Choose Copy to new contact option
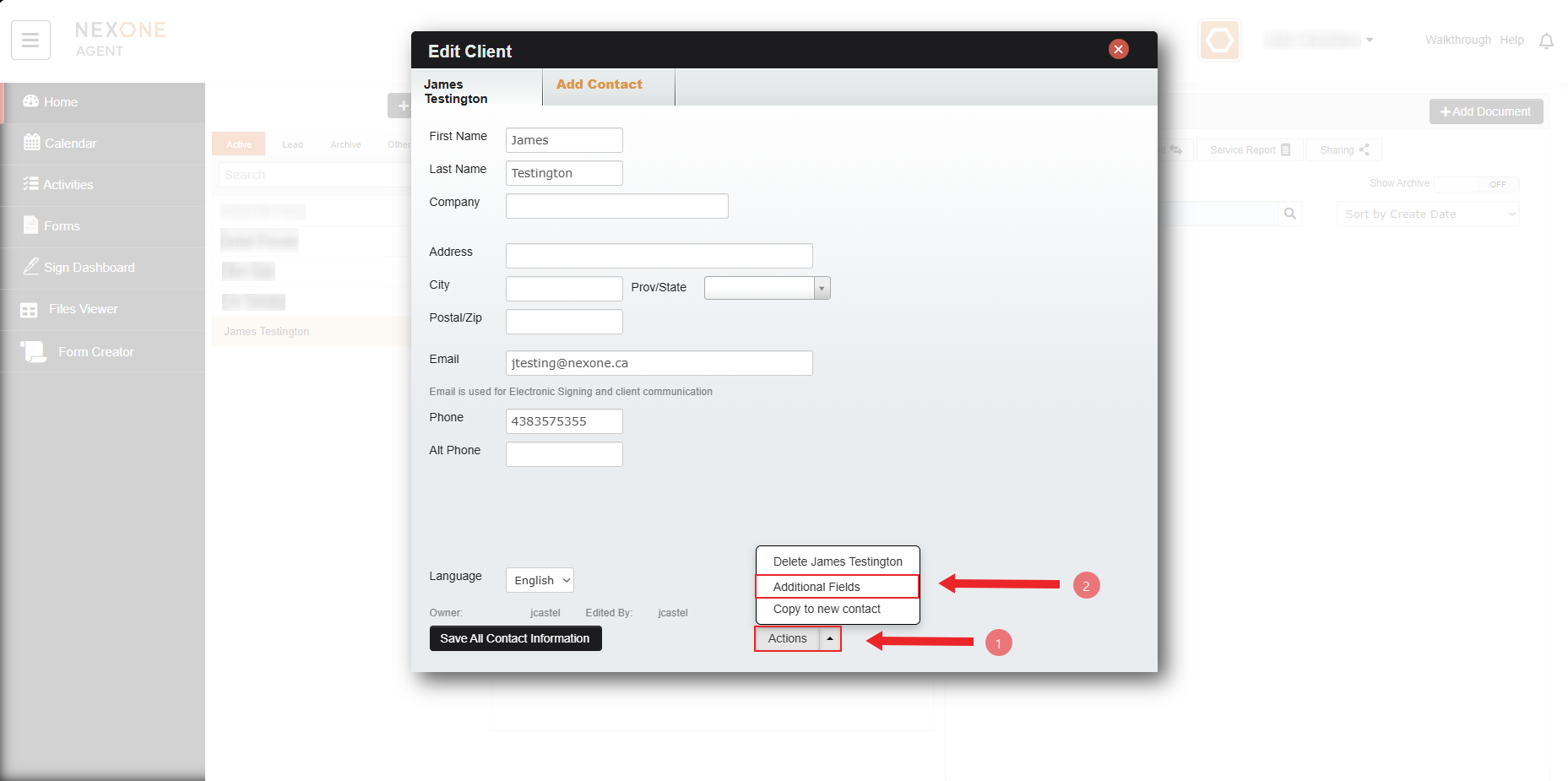The width and height of the screenshot is (1568, 781). pos(827,610)
